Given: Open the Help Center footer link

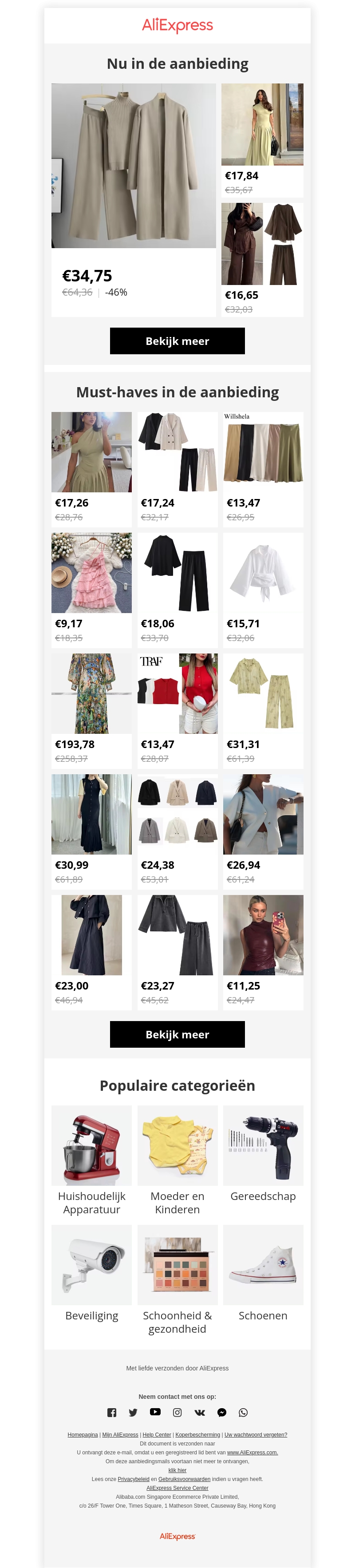Looking at the screenshot, I should click(x=157, y=1434).
